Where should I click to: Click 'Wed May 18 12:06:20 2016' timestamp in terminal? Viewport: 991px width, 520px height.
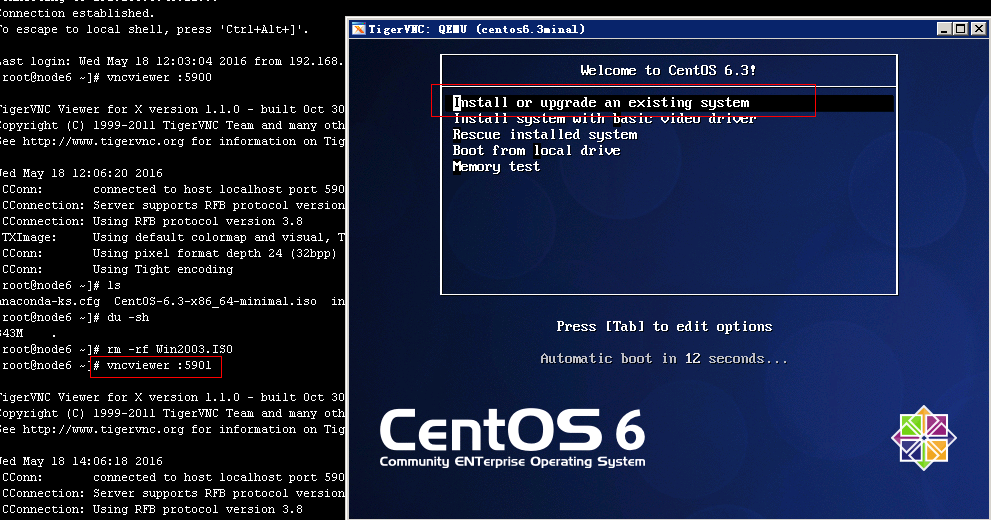(82, 173)
